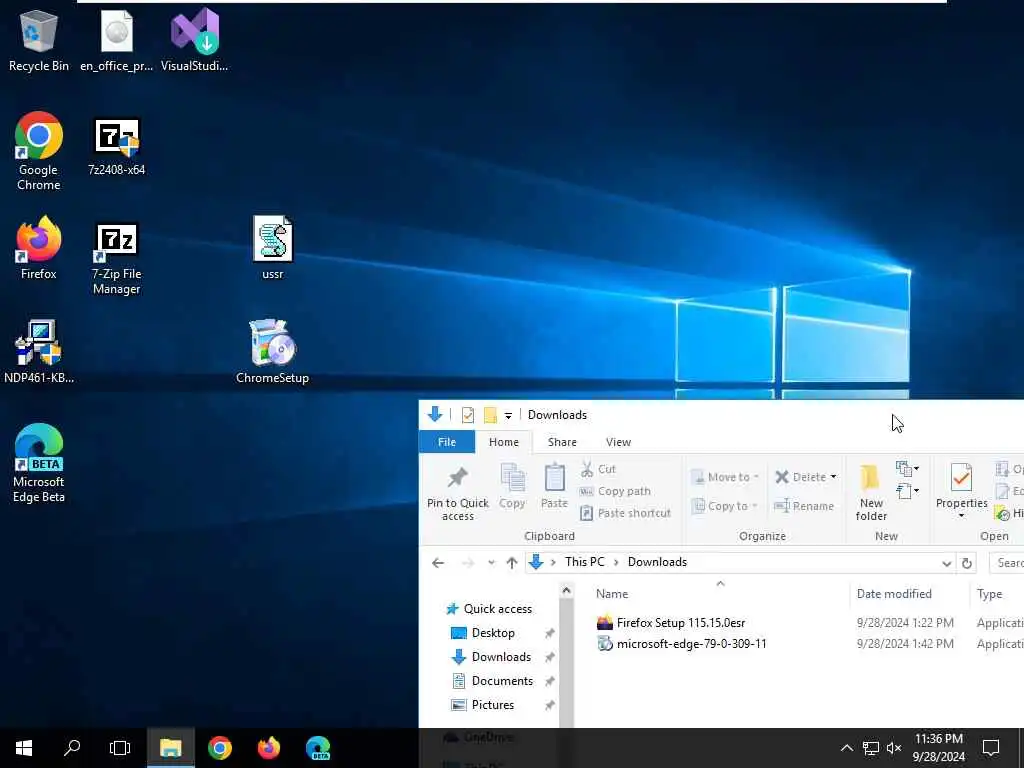Screen dimensions: 1024x768
Task: Go up one folder level
Action: point(512,563)
